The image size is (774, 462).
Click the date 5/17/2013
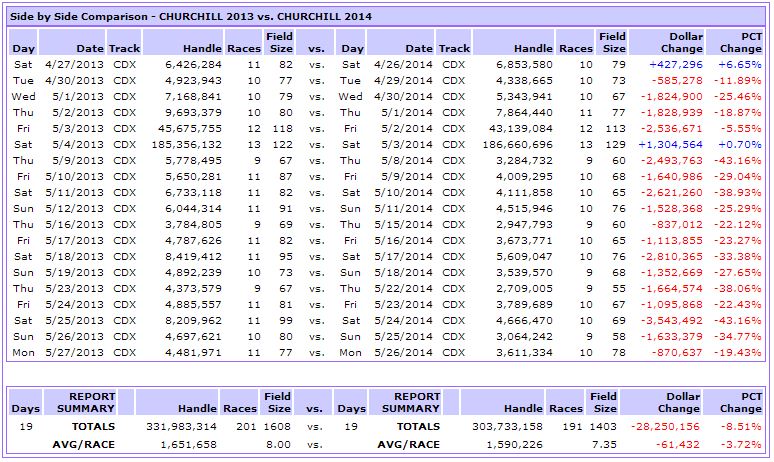tap(75, 241)
